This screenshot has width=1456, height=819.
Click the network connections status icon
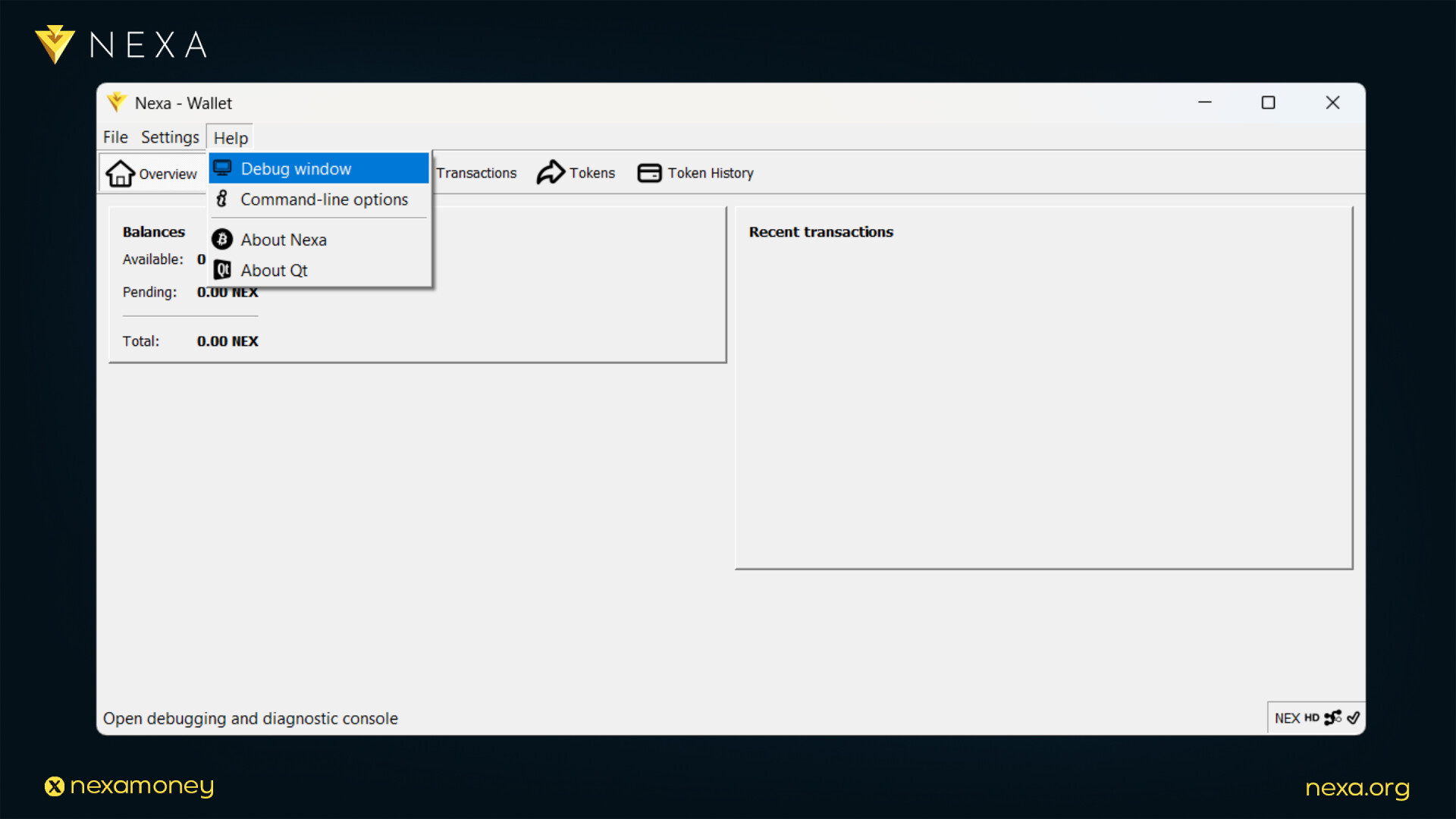pyautogui.click(x=1332, y=717)
